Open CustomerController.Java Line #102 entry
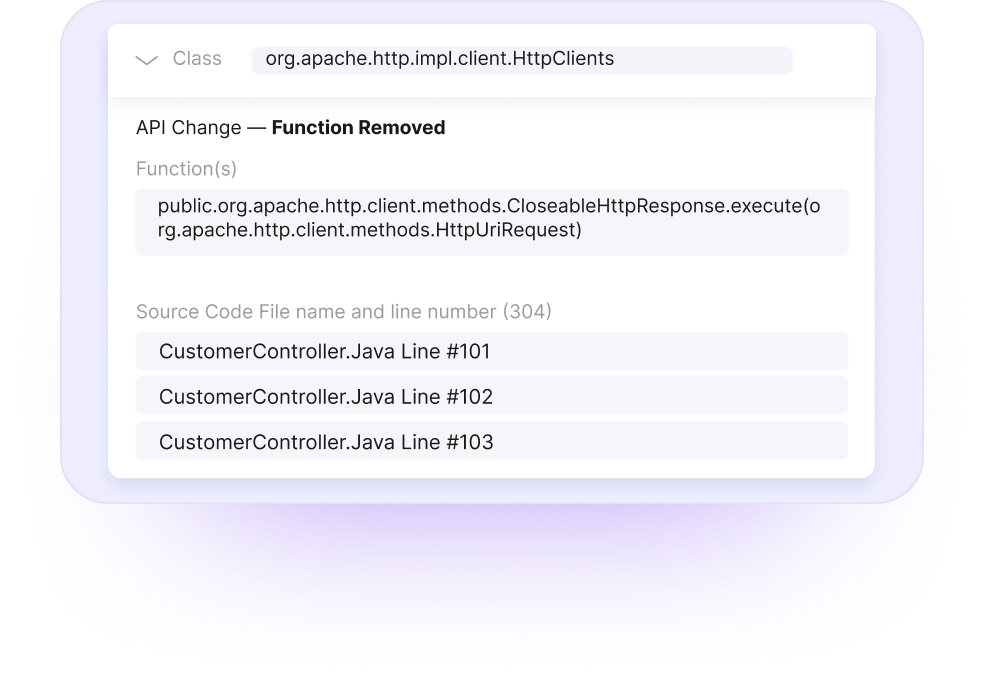Image resolution: width=984 pixels, height=684 pixels. click(x=491, y=397)
